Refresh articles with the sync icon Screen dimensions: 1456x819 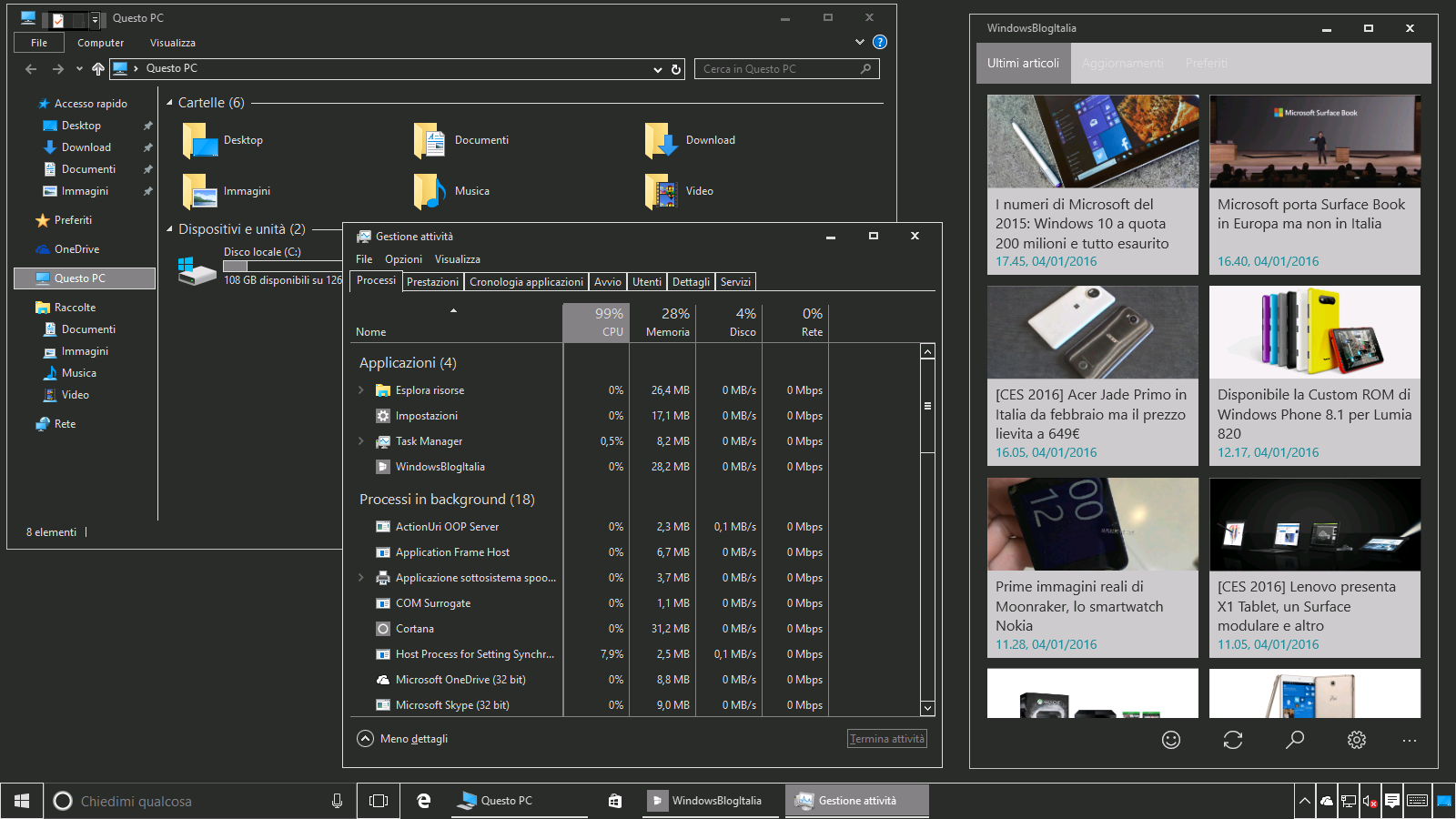[1233, 740]
